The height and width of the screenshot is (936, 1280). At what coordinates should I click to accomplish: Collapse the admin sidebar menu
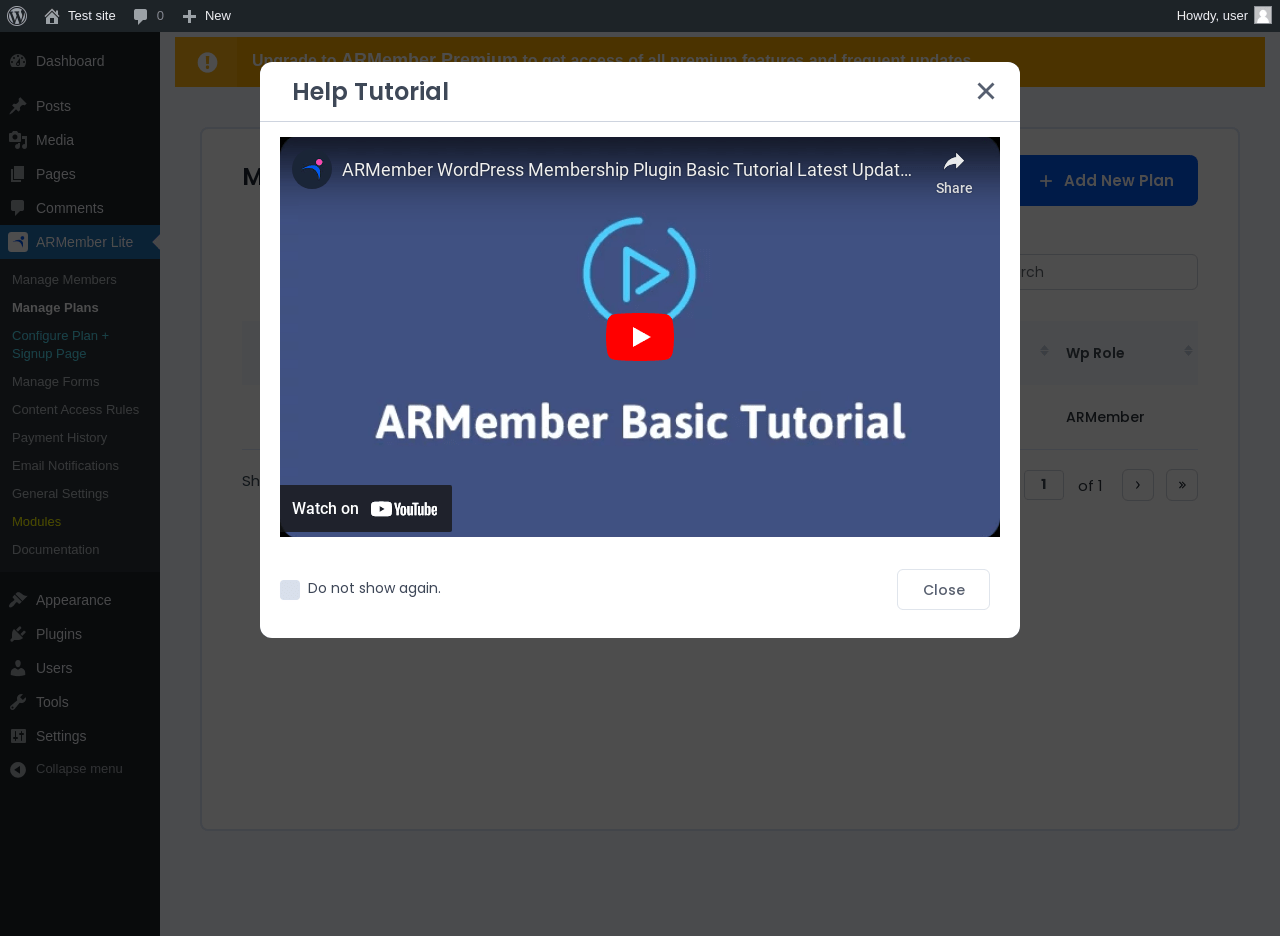(x=80, y=769)
